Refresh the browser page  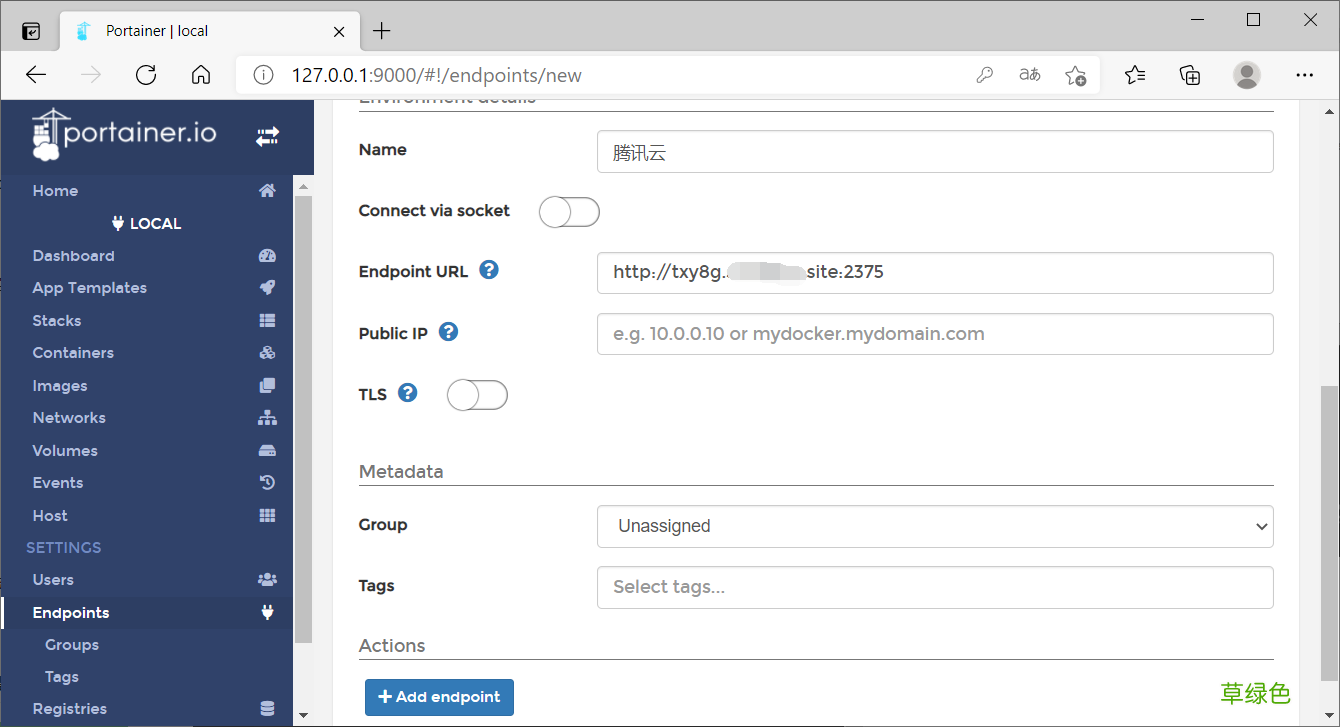(146, 75)
